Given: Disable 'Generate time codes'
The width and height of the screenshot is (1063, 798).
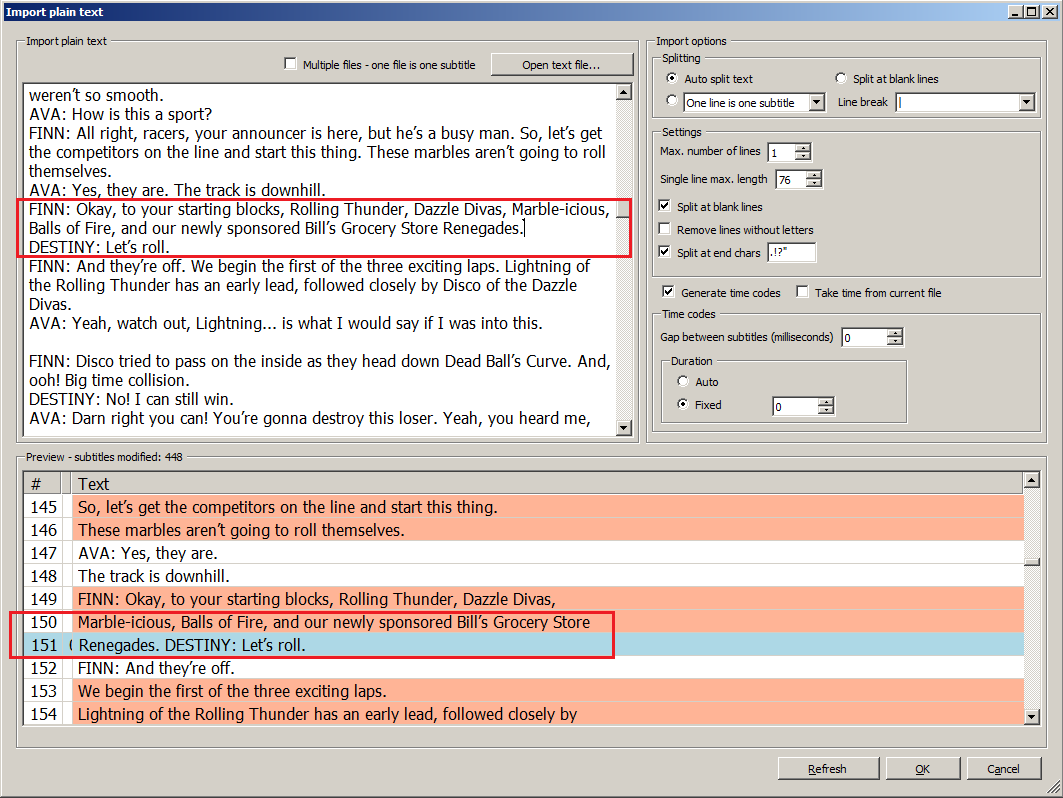Looking at the screenshot, I should coord(670,291).
